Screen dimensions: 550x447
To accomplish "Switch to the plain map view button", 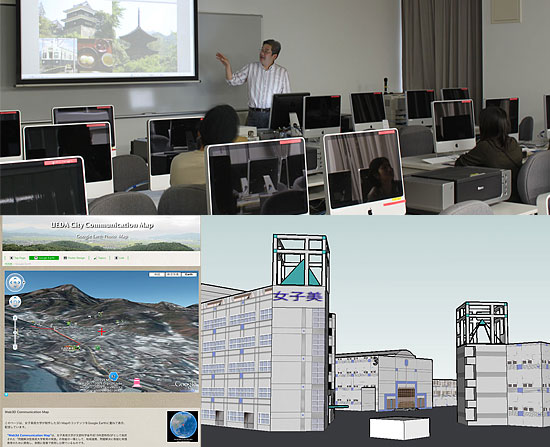I will pyautogui.click(x=157, y=274).
